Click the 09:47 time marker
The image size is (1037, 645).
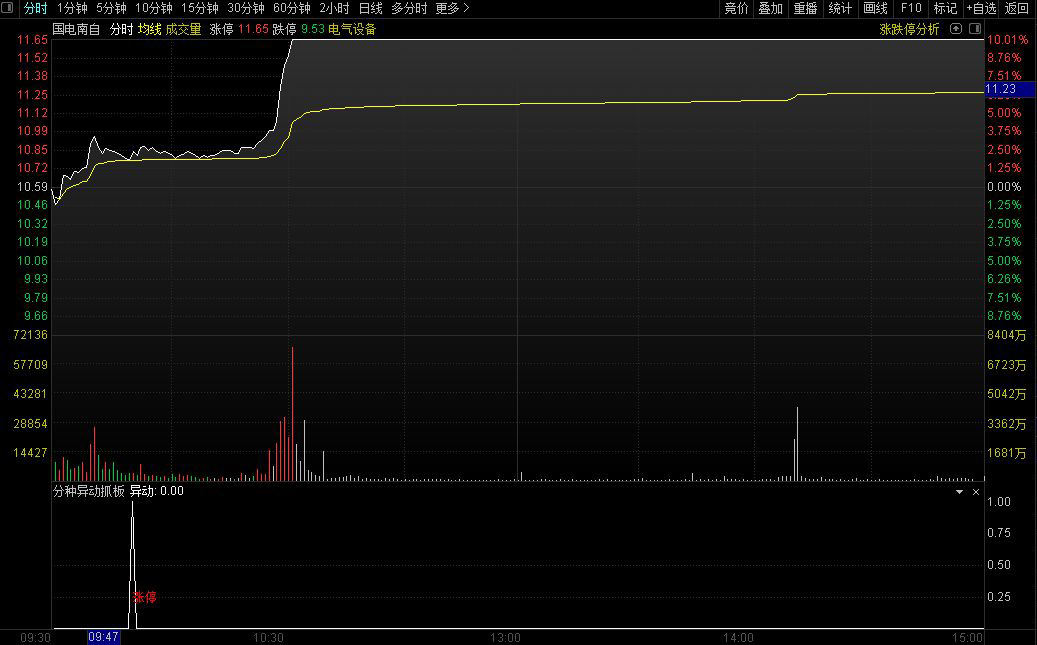(x=103, y=637)
